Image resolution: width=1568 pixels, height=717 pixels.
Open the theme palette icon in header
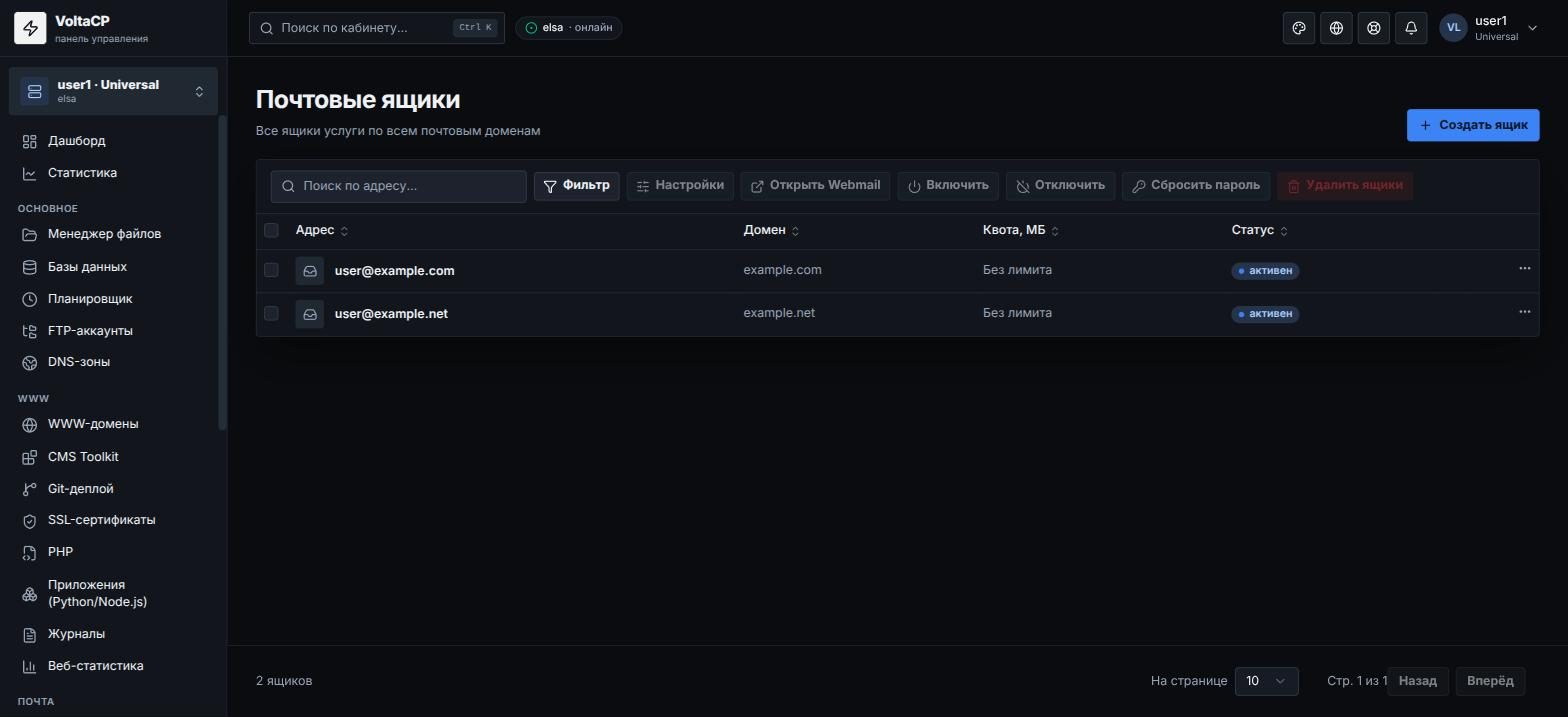pos(1299,28)
